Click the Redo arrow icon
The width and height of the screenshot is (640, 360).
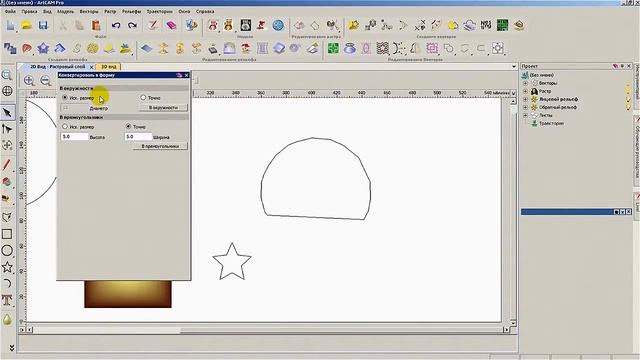pos(132,25)
